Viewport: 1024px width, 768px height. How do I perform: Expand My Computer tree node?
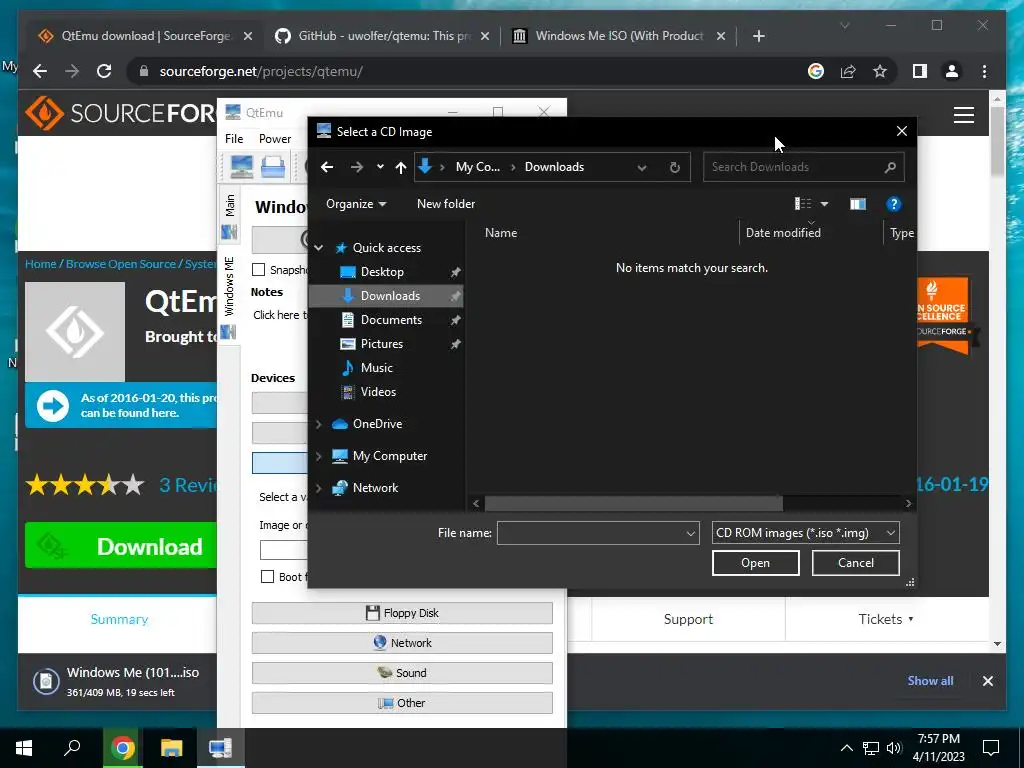(x=319, y=456)
